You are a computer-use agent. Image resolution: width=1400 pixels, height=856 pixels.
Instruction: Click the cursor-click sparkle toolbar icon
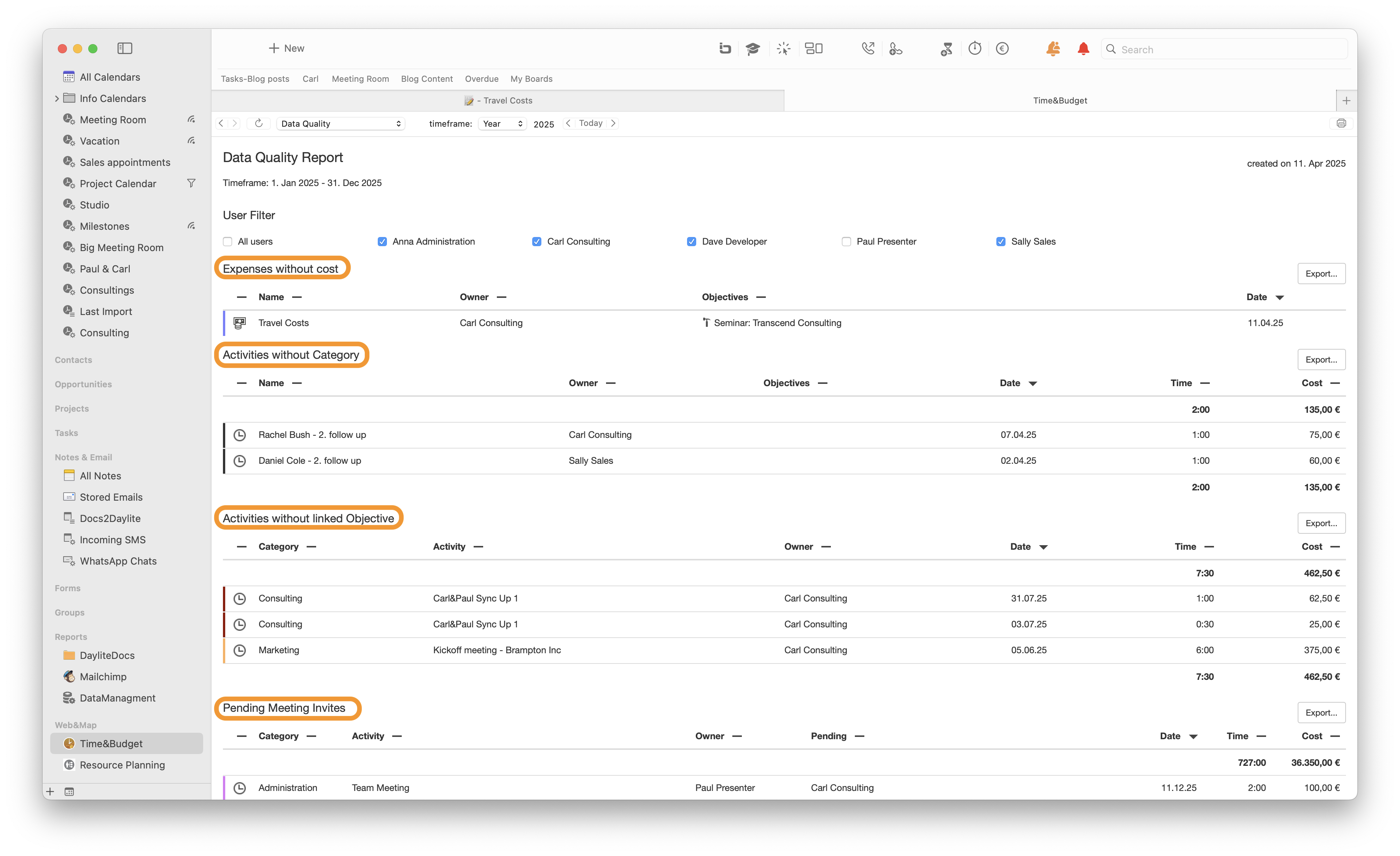[x=784, y=49]
